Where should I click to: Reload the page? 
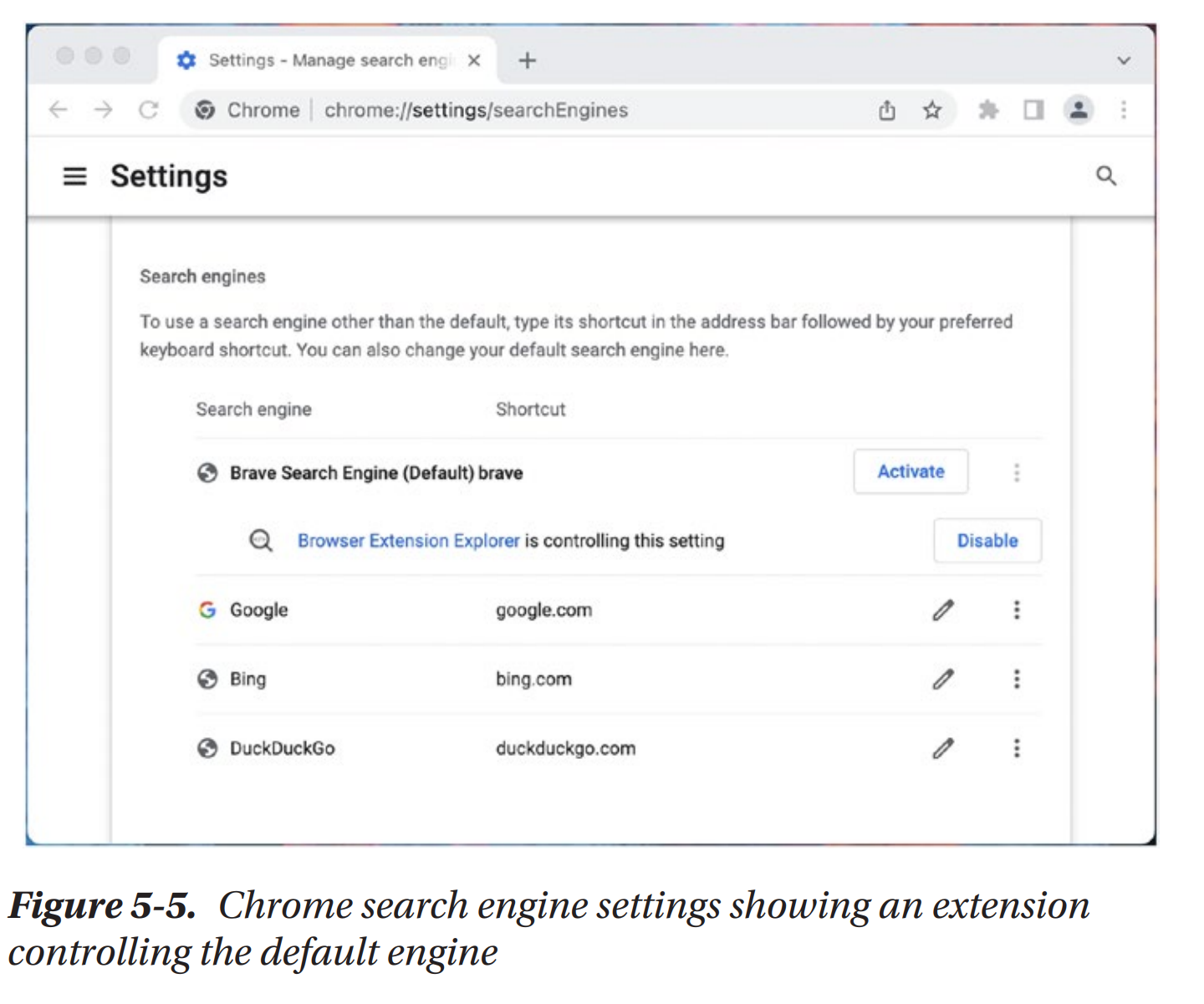(149, 110)
